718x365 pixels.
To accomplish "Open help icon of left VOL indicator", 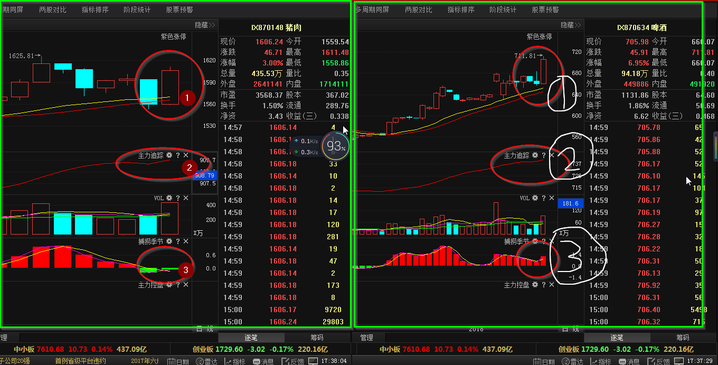I will pos(178,198).
